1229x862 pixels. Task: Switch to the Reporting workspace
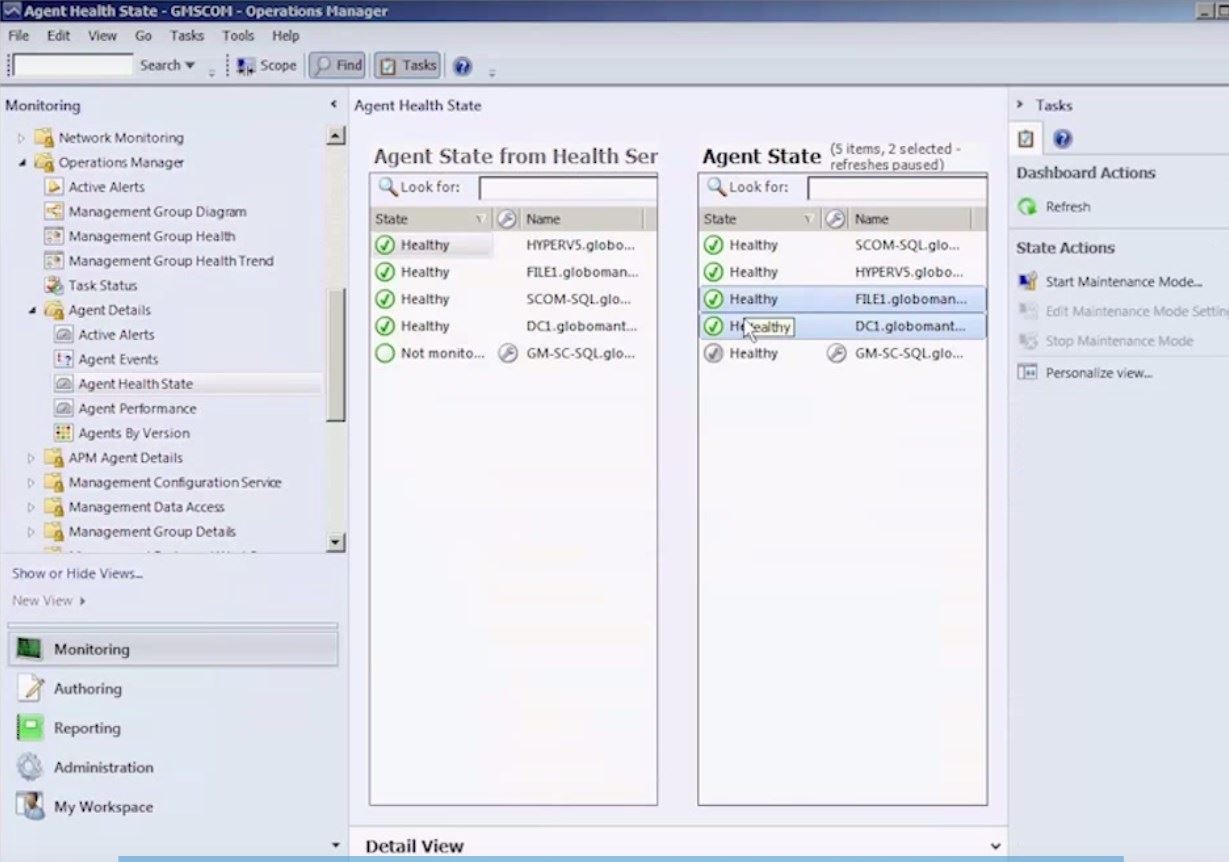click(x=173, y=728)
